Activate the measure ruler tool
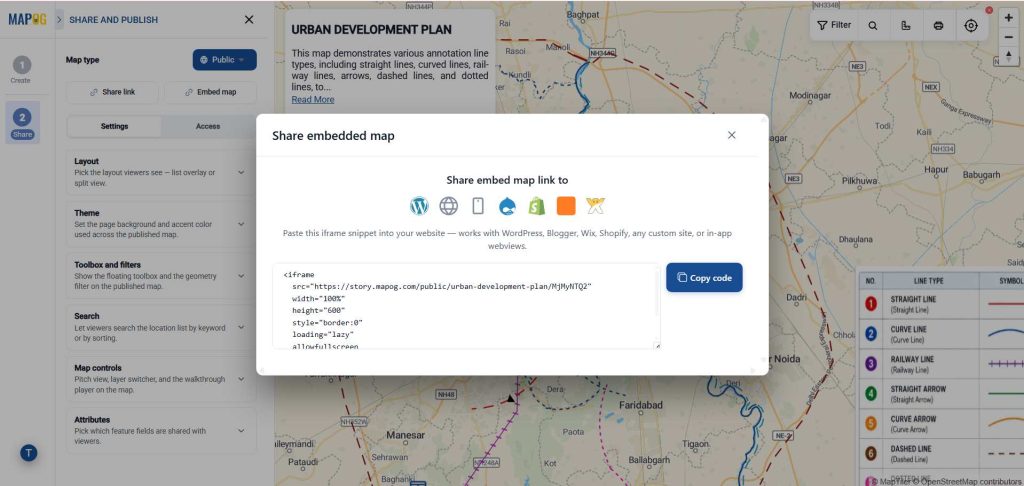 (x=905, y=25)
